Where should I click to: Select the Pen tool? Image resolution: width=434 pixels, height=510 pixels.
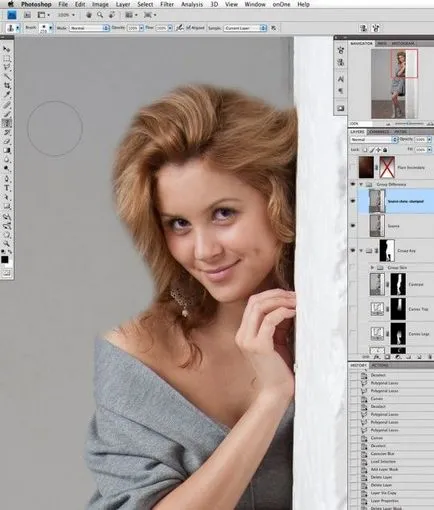(7, 179)
